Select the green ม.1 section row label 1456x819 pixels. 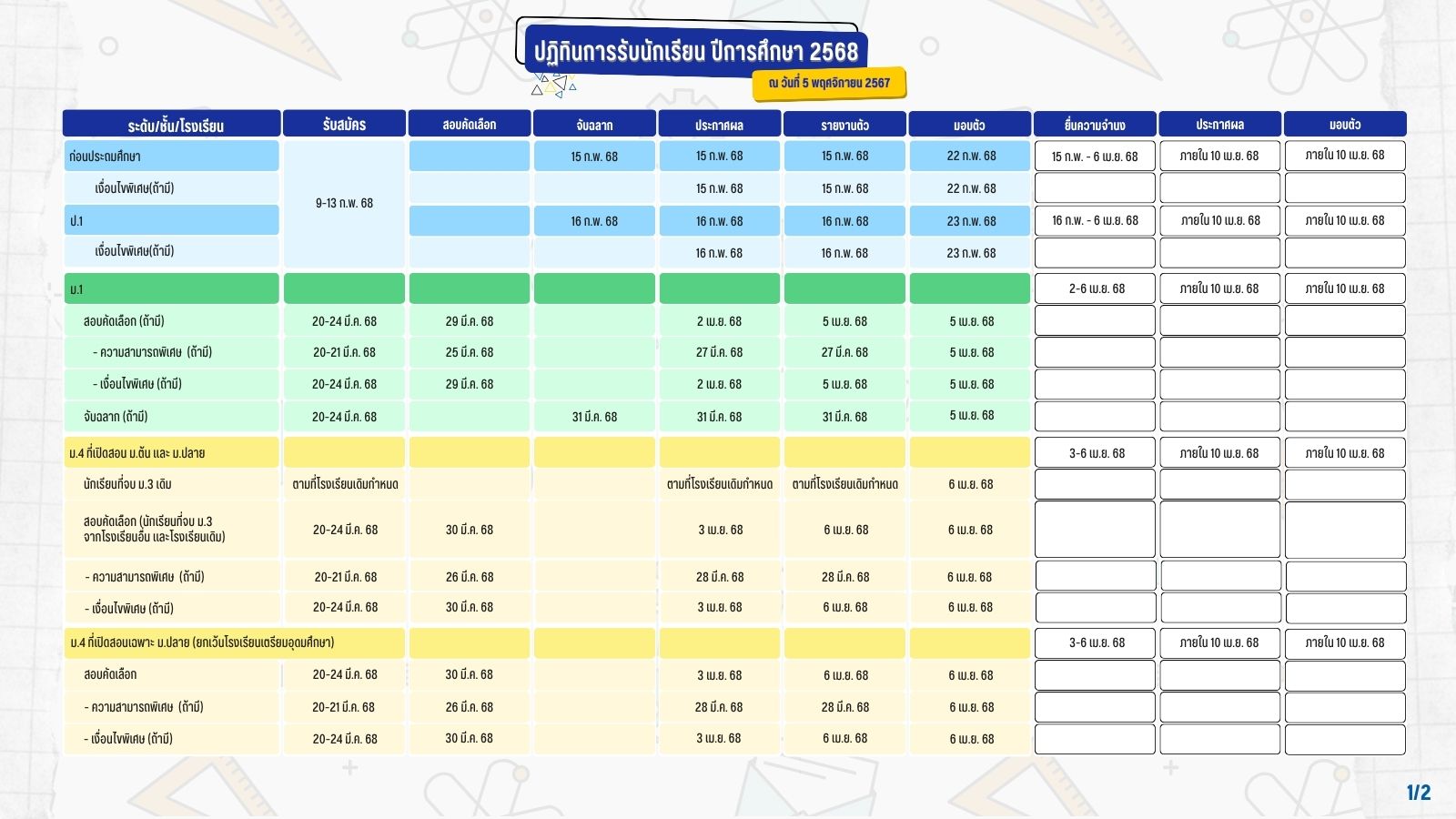point(172,289)
